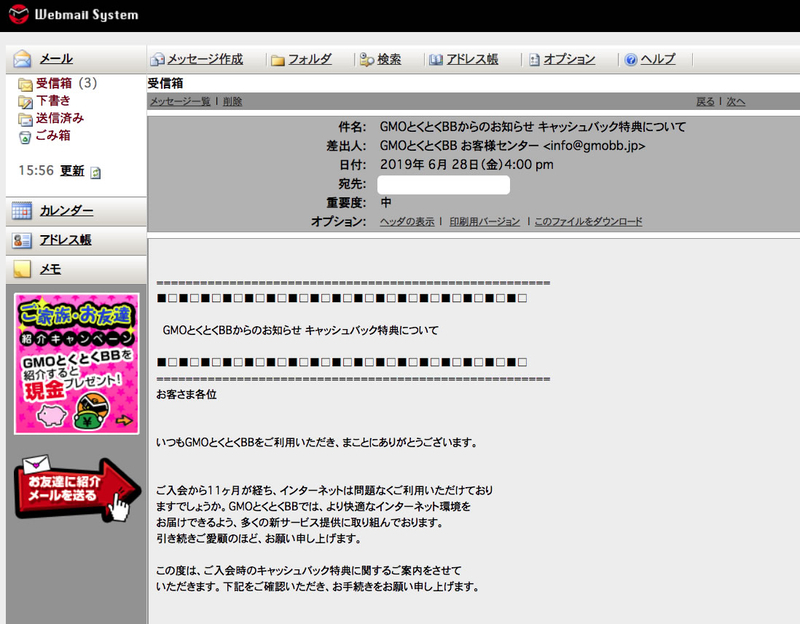Select the 下書き folder
The image size is (800, 624).
(53, 101)
